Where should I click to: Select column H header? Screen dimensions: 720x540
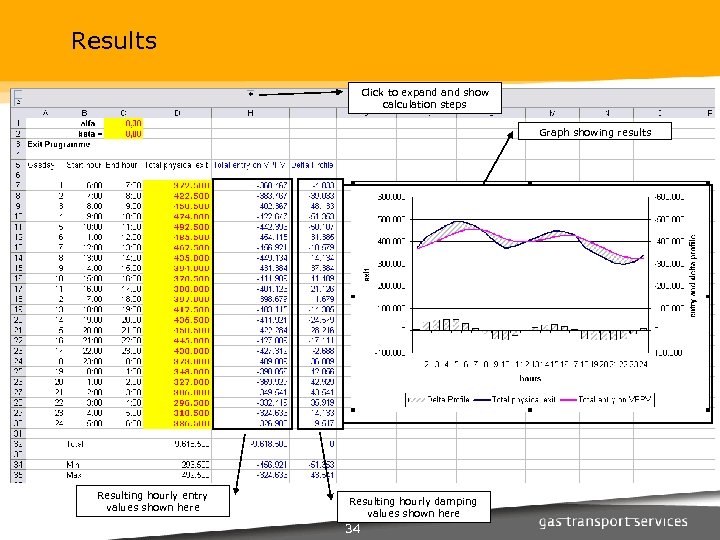tap(250, 112)
